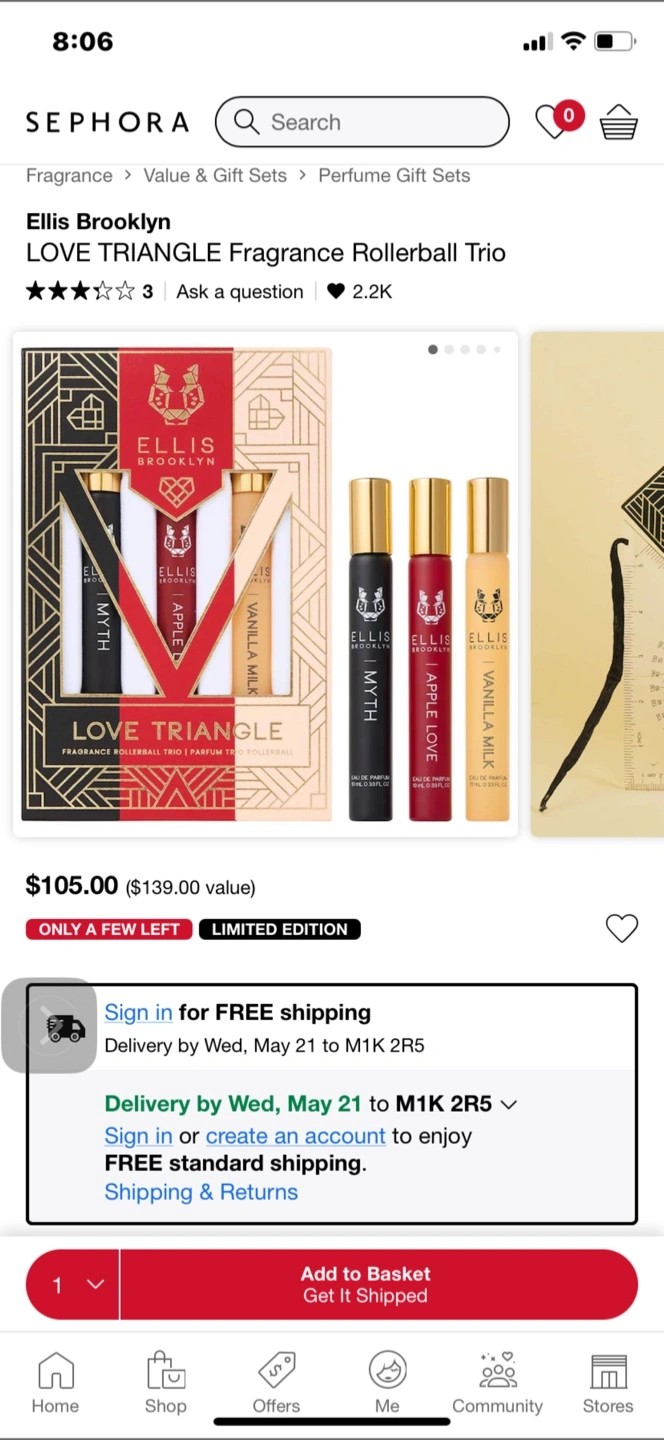This screenshot has height=1440, width=664.
Task: Expand the M1K 2R5 delivery location chevron
Action: click(508, 1104)
